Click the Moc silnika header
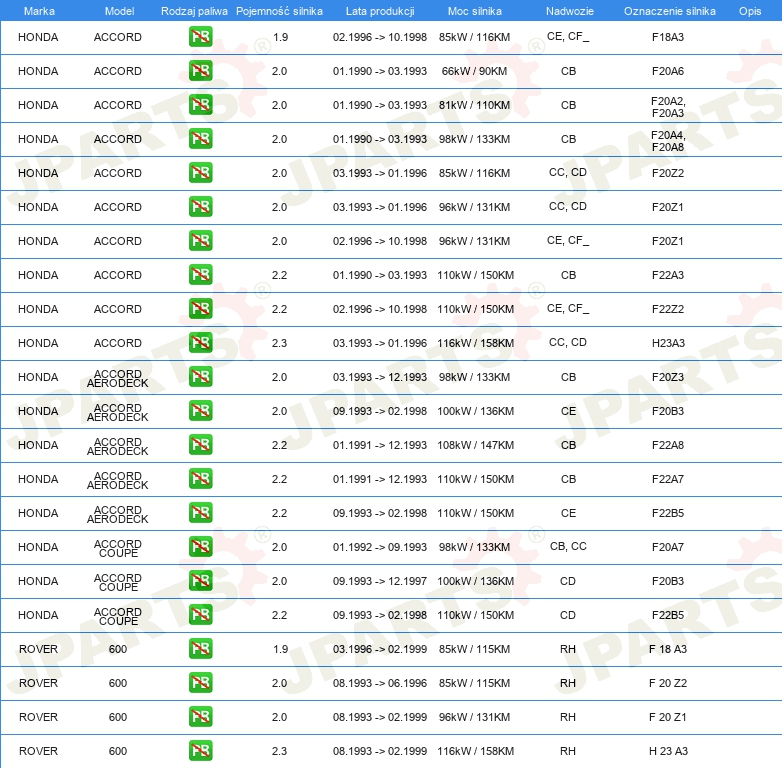The image size is (782, 768). point(475,11)
